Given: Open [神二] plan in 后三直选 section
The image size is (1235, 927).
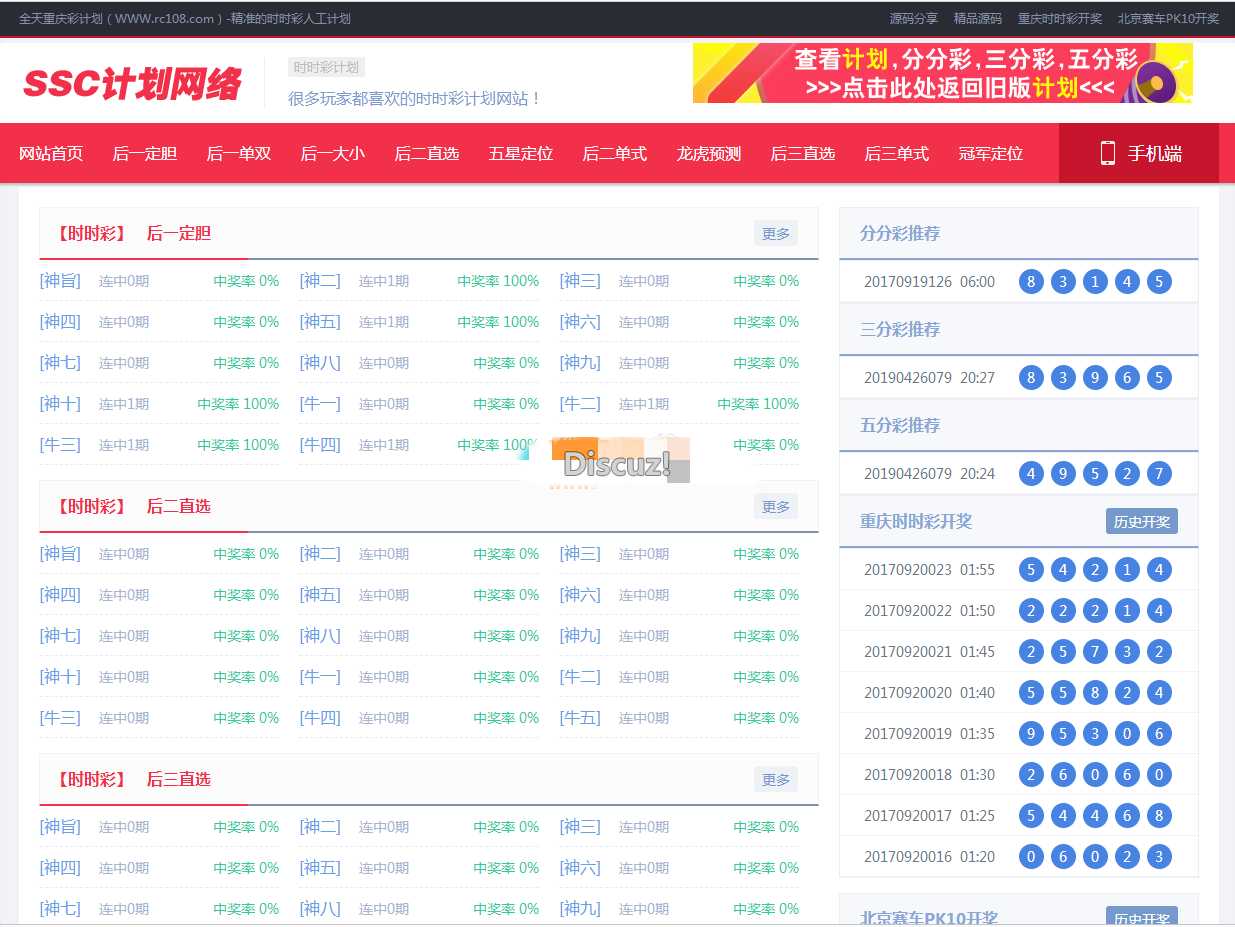Looking at the screenshot, I should [x=320, y=827].
